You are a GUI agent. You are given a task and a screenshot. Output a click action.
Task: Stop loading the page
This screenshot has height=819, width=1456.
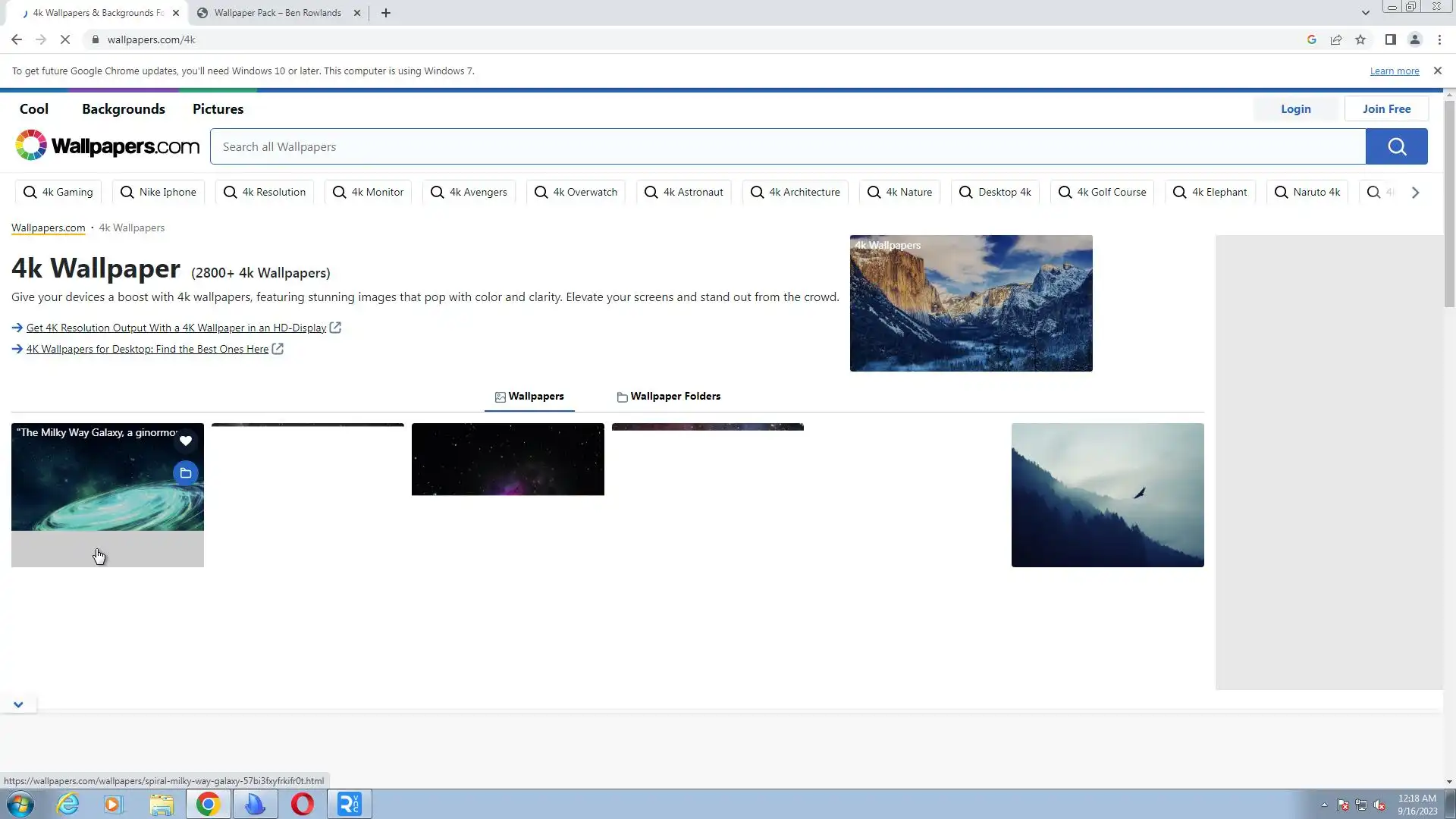[x=65, y=39]
